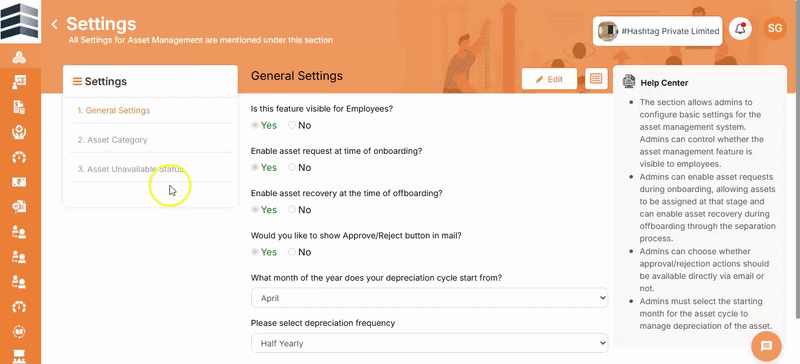Click the company building logo
This screenshot has width=800, height=364.
(20, 20)
